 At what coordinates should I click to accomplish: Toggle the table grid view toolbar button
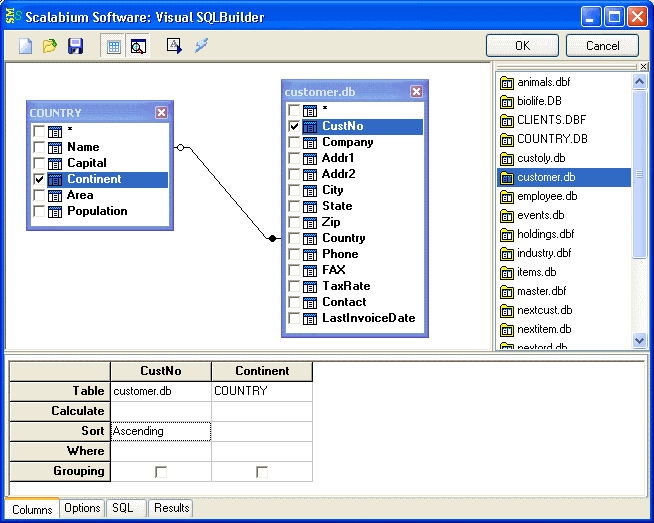coord(113,46)
